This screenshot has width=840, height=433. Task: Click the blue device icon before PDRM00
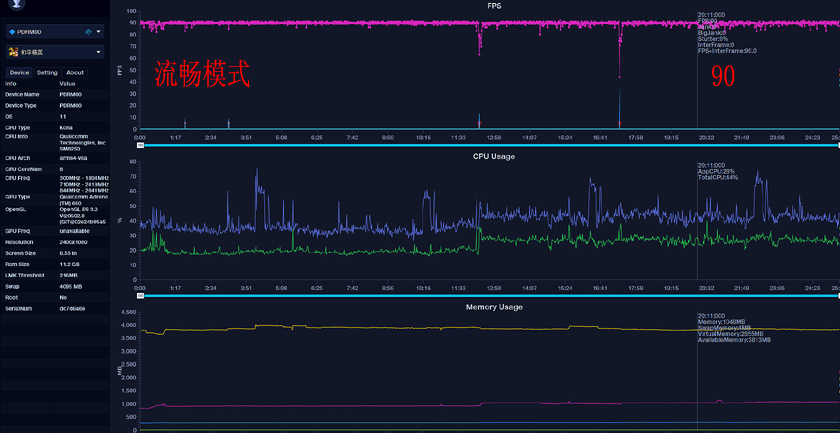tap(12, 32)
